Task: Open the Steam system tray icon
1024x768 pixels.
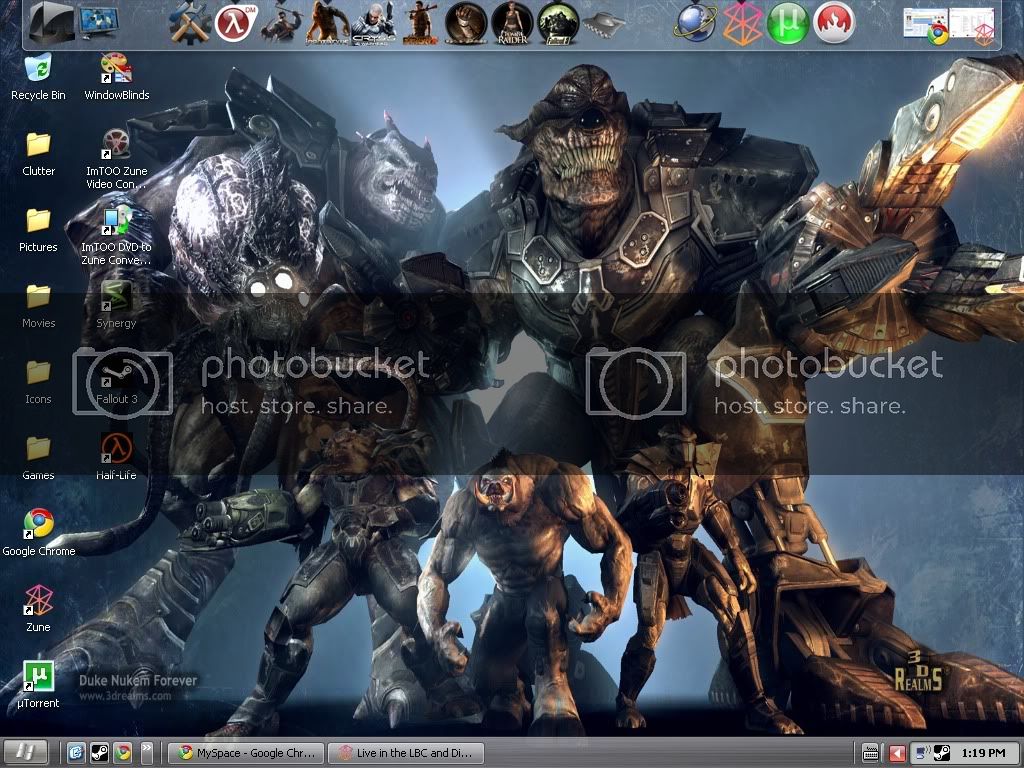Action: [941, 753]
